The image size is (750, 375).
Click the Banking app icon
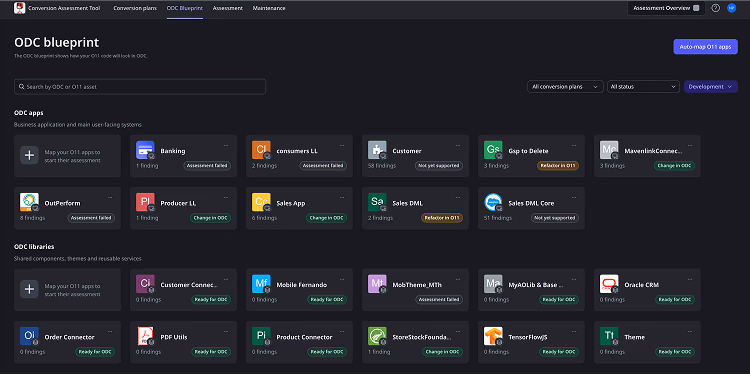(145, 150)
